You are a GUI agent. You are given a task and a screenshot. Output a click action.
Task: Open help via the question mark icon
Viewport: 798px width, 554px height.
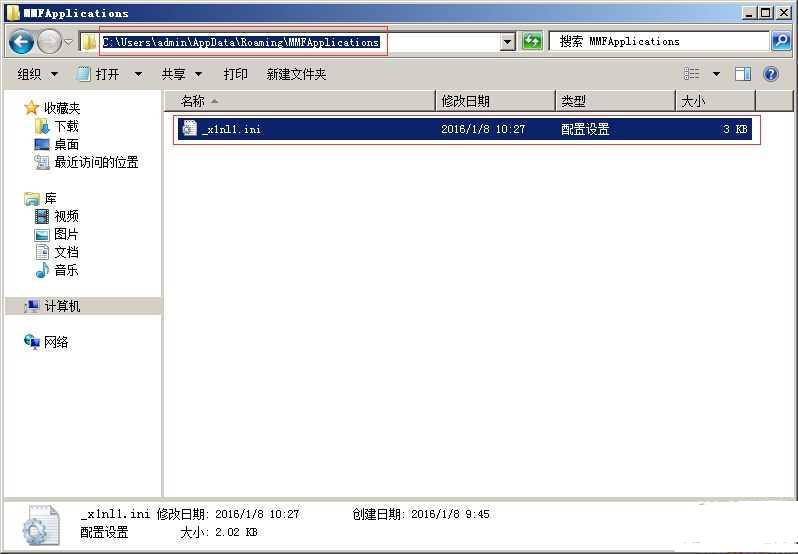point(771,74)
